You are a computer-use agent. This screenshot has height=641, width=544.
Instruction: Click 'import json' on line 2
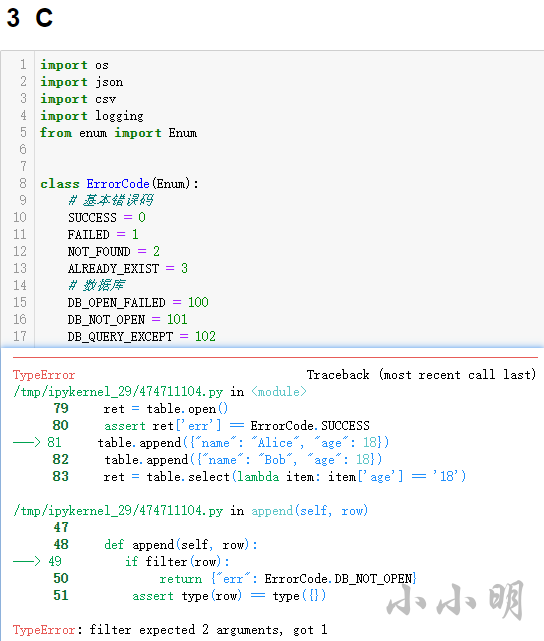[81, 82]
